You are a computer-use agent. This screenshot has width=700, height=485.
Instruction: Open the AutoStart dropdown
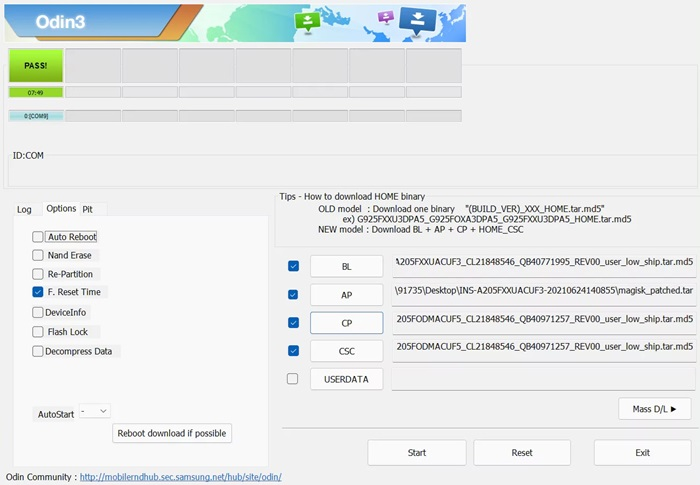pos(95,411)
